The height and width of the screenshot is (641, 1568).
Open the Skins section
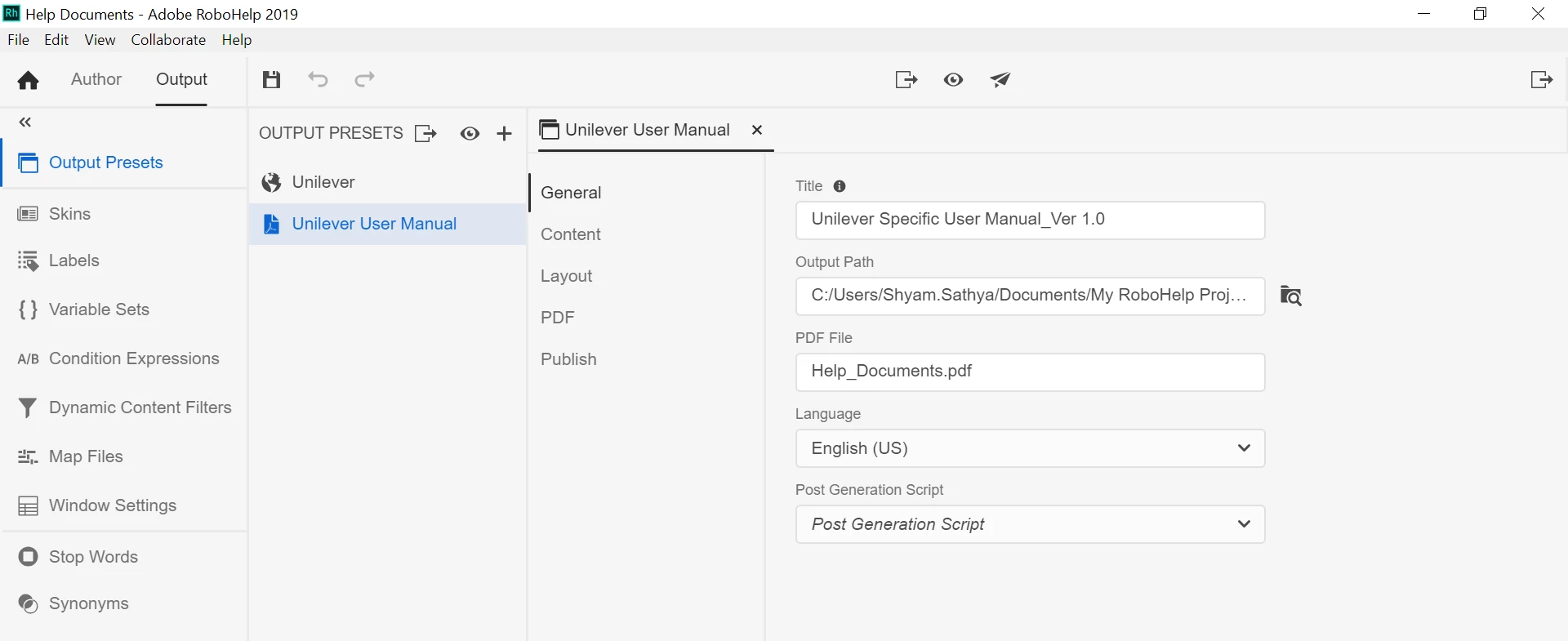tap(124, 214)
